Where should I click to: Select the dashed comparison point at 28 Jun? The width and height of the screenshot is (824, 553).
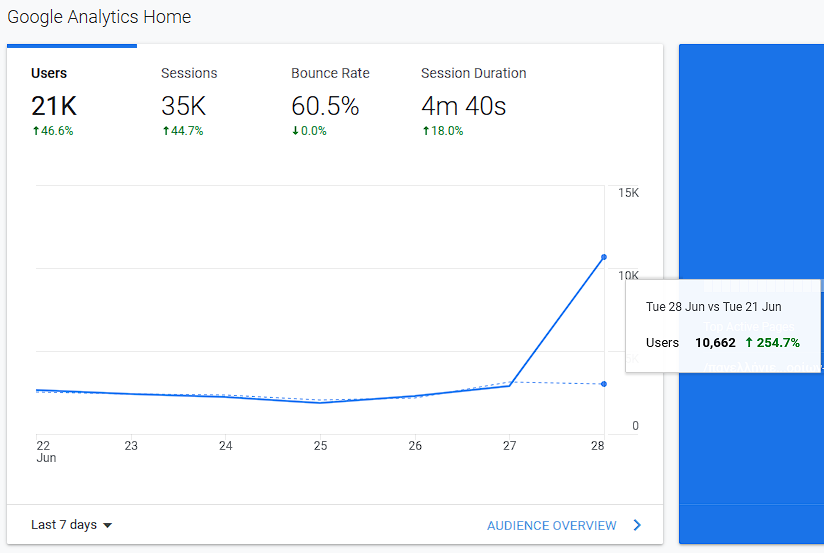coord(604,384)
